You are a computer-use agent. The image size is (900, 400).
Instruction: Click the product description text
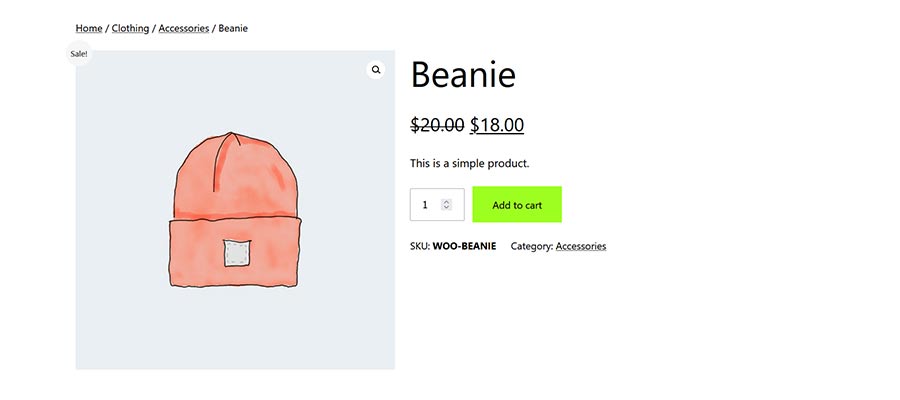coord(469,163)
